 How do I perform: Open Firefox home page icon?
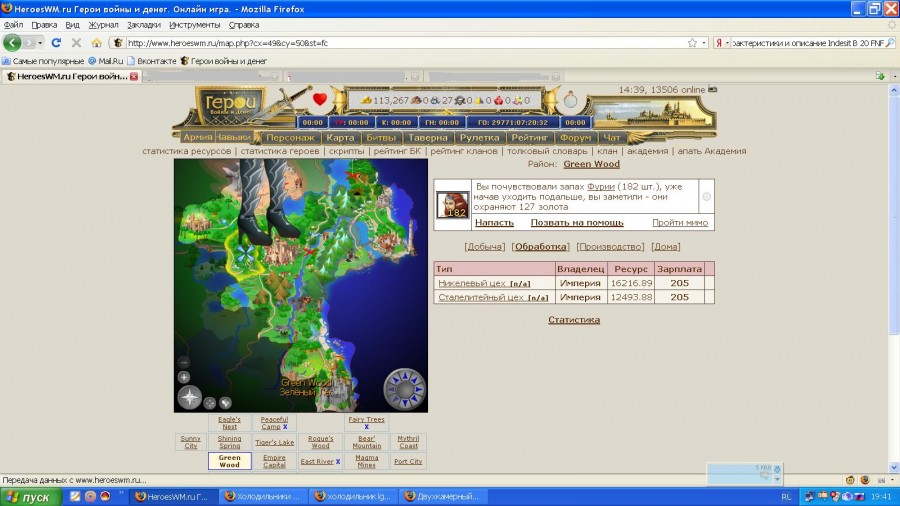coord(96,42)
